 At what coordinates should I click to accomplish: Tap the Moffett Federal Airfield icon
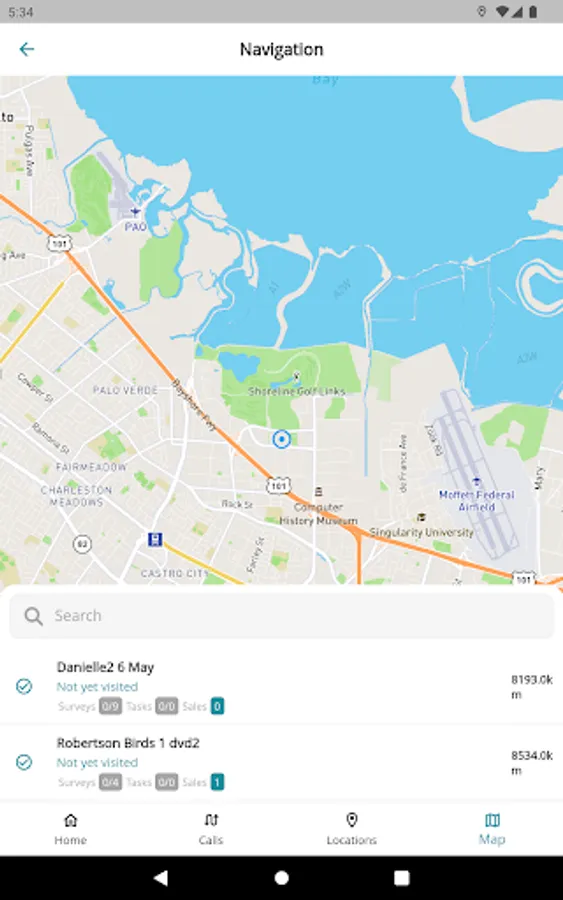click(476, 481)
